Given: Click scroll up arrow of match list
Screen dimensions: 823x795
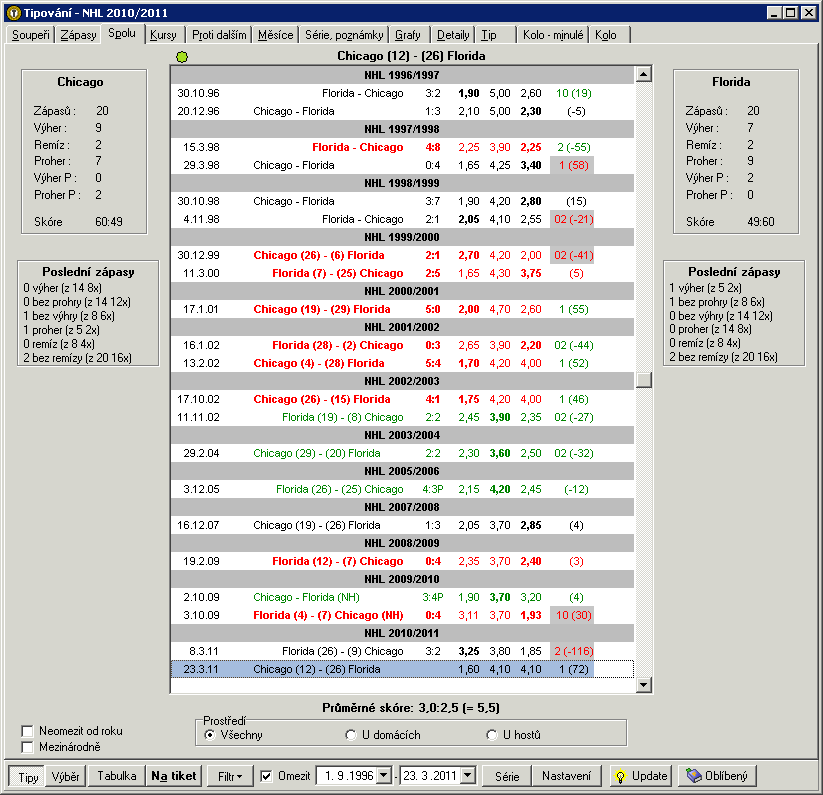Looking at the screenshot, I should click(643, 74).
